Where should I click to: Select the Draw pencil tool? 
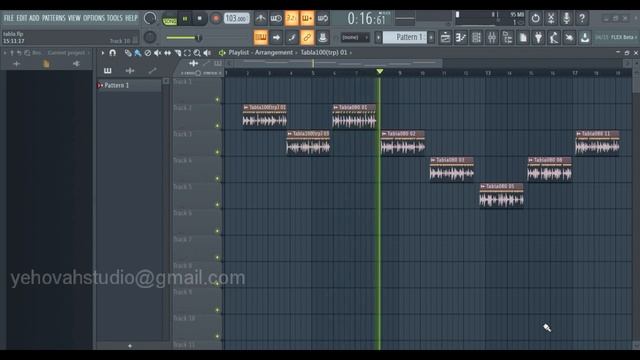128,53
